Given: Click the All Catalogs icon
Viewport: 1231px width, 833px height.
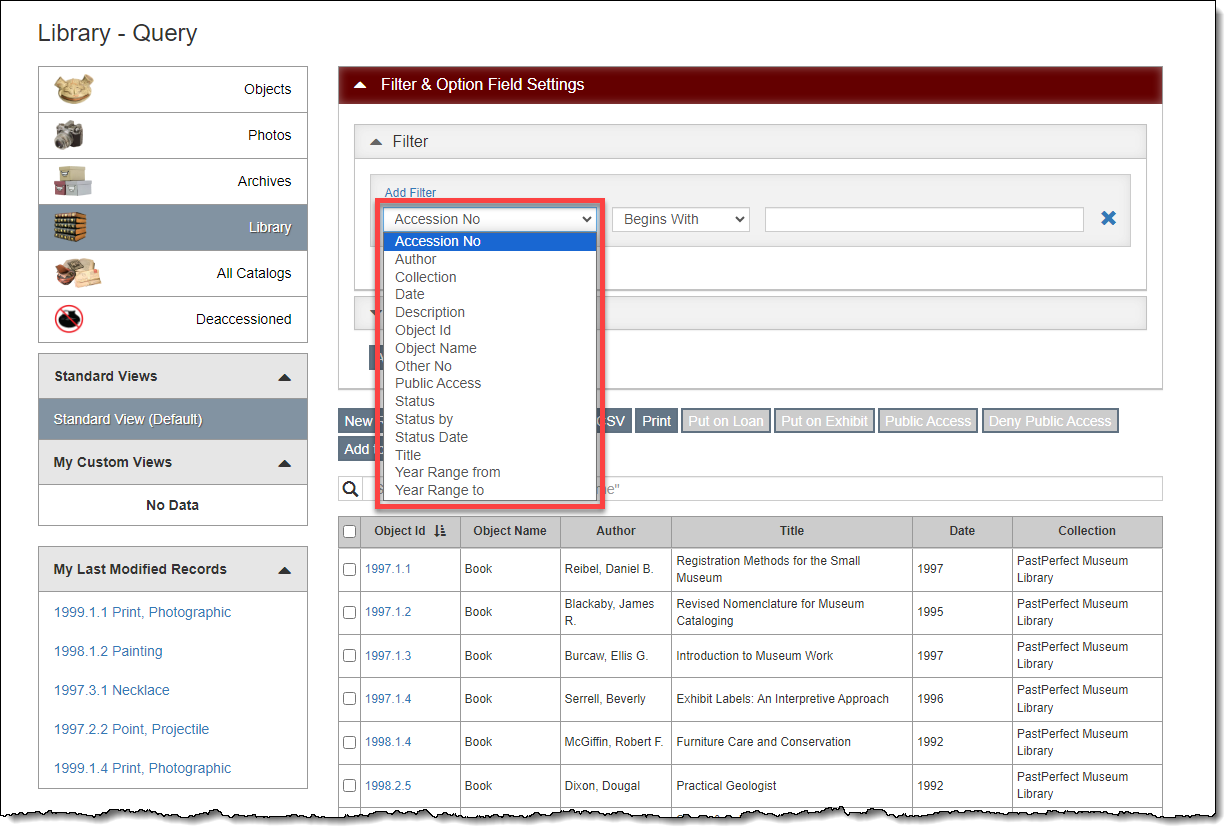Looking at the screenshot, I should point(77,273).
